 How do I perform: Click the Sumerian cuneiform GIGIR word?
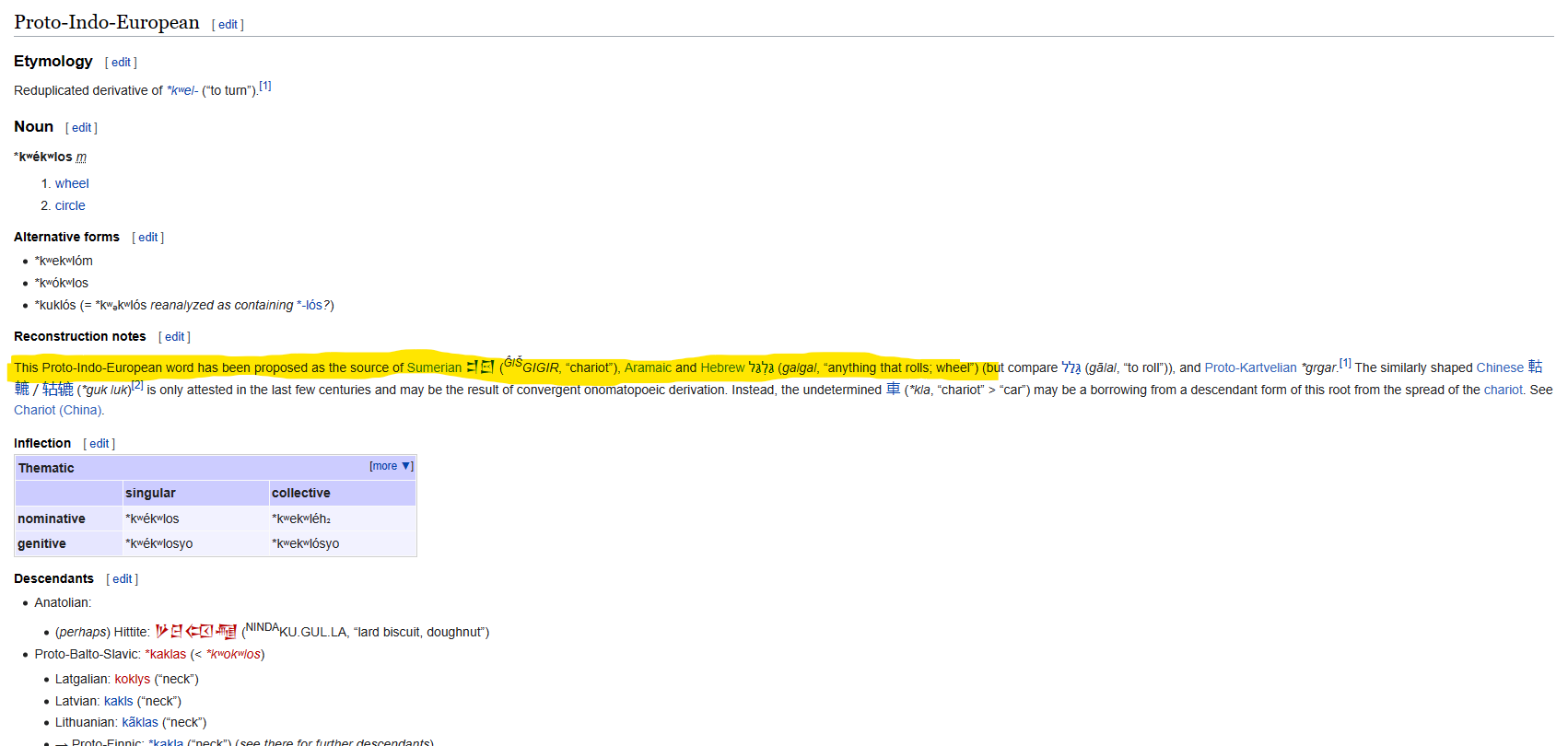point(480,367)
